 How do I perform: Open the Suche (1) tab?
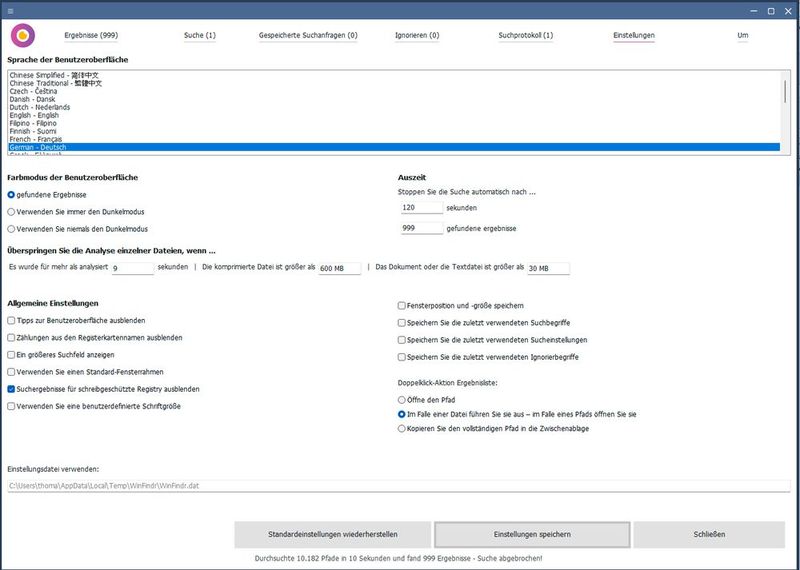point(200,36)
